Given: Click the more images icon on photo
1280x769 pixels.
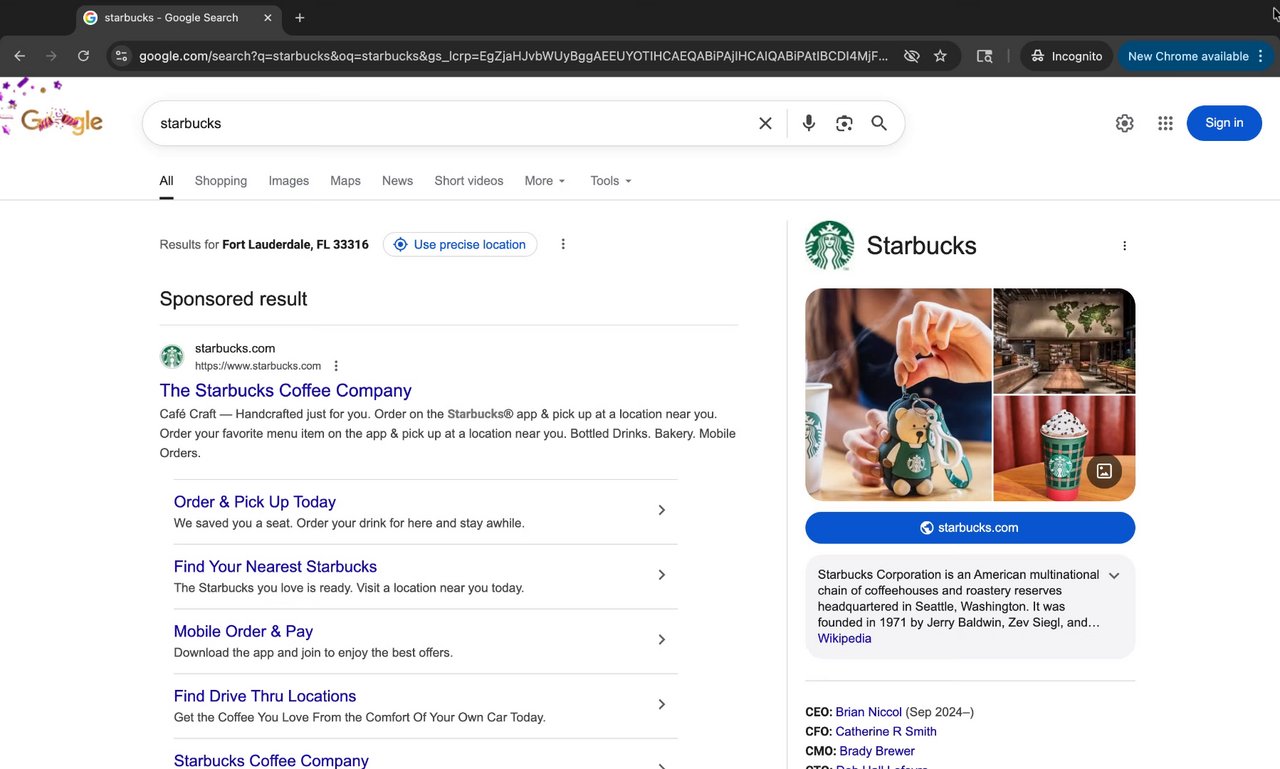Looking at the screenshot, I should click(x=1104, y=471).
